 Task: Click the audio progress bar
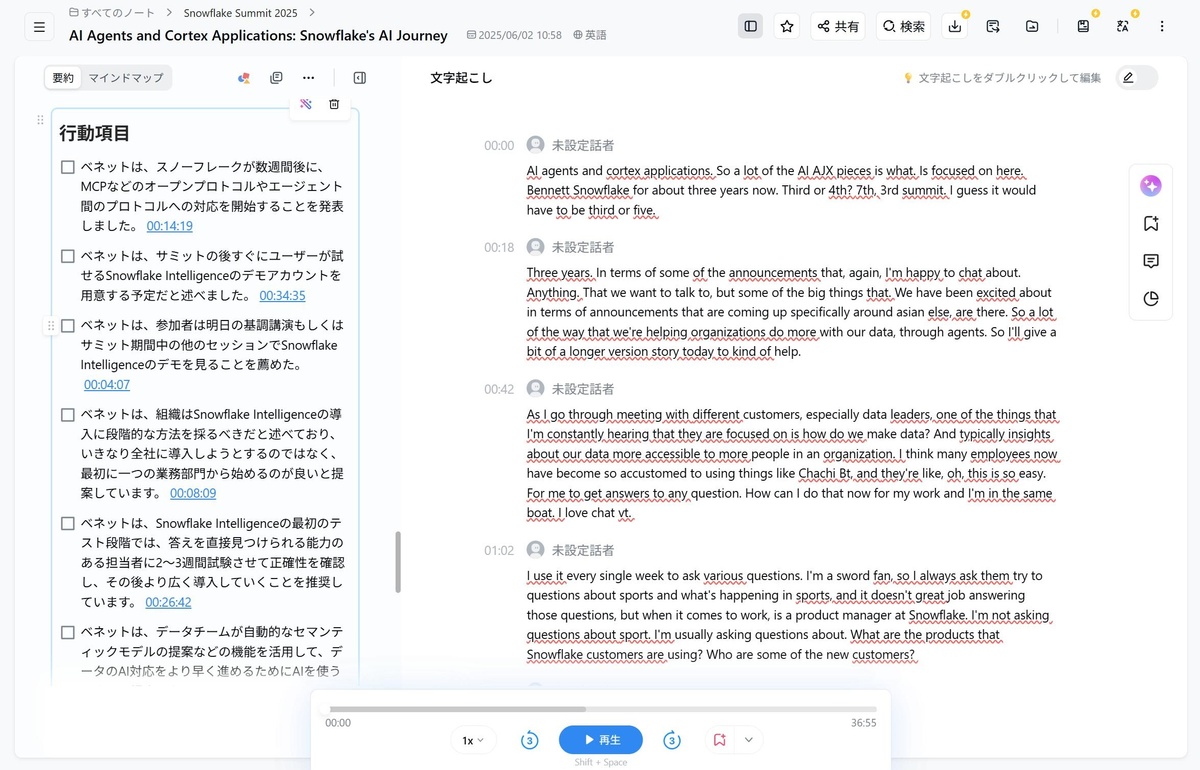point(601,710)
